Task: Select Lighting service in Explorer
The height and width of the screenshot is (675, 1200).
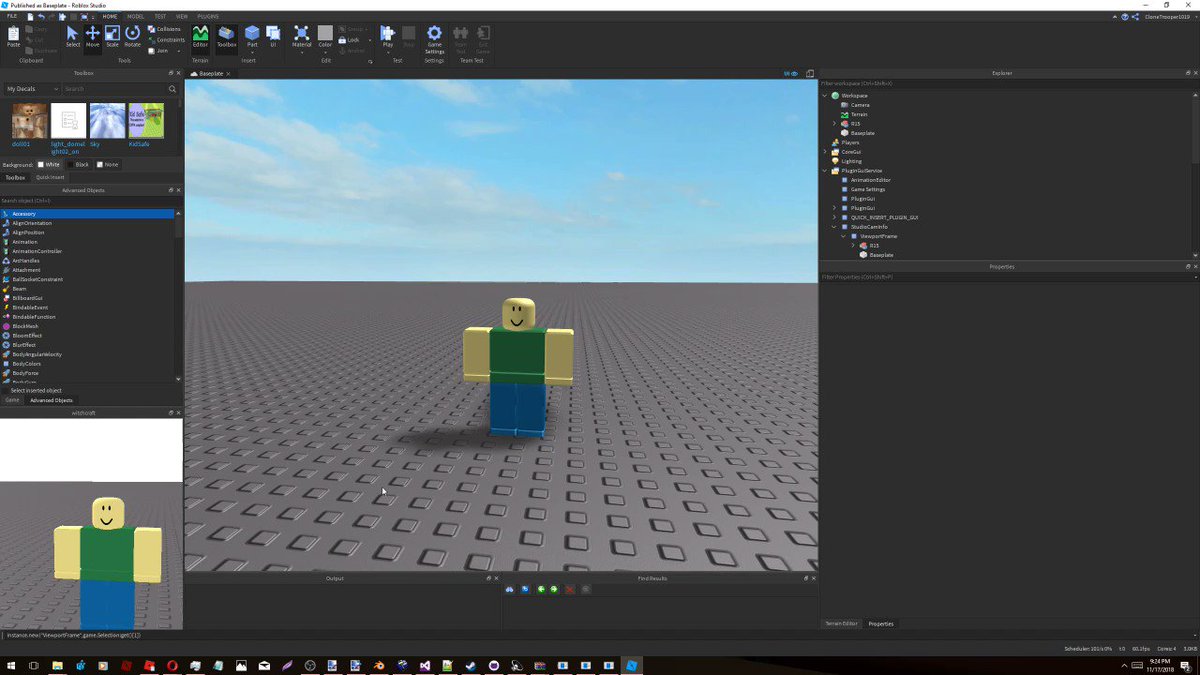Action: pyautogui.click(x=850, y=161)
